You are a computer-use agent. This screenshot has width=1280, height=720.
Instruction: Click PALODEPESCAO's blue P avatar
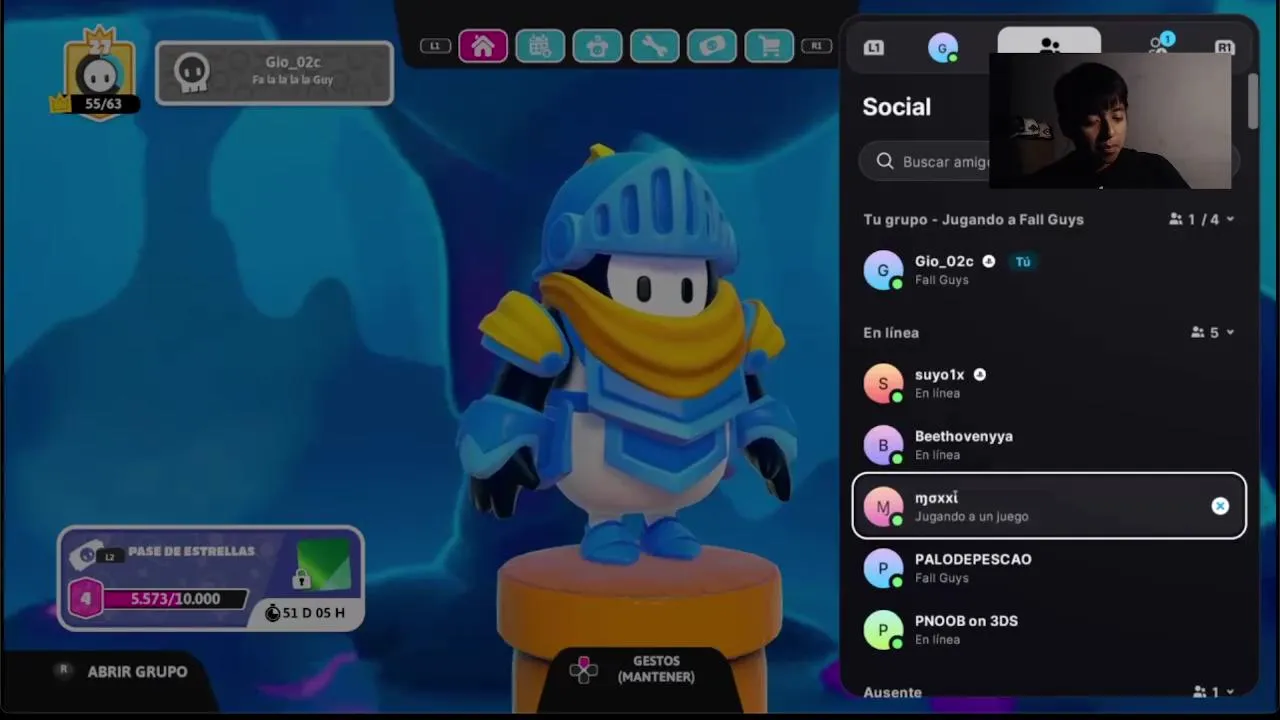pos(883,568)
